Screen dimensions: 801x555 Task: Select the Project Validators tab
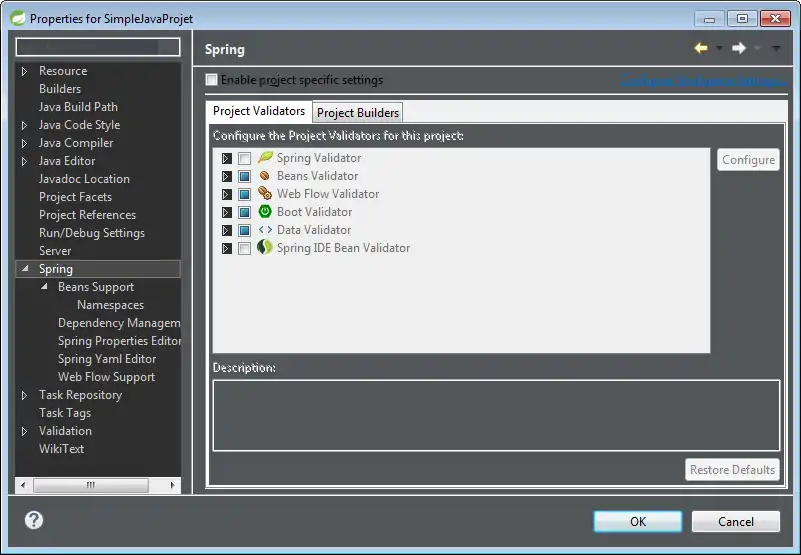pyautogui.click(x=259, y=111)
